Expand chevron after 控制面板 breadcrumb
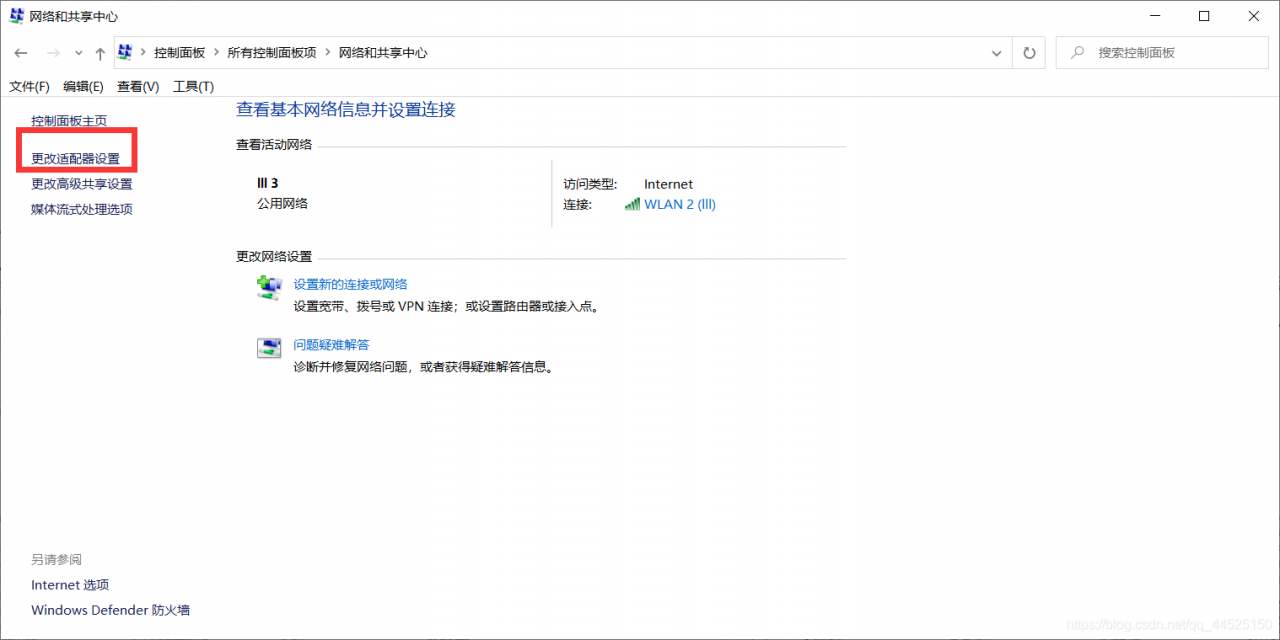This screenshot has width=1280, height=640. click(216, 53)
